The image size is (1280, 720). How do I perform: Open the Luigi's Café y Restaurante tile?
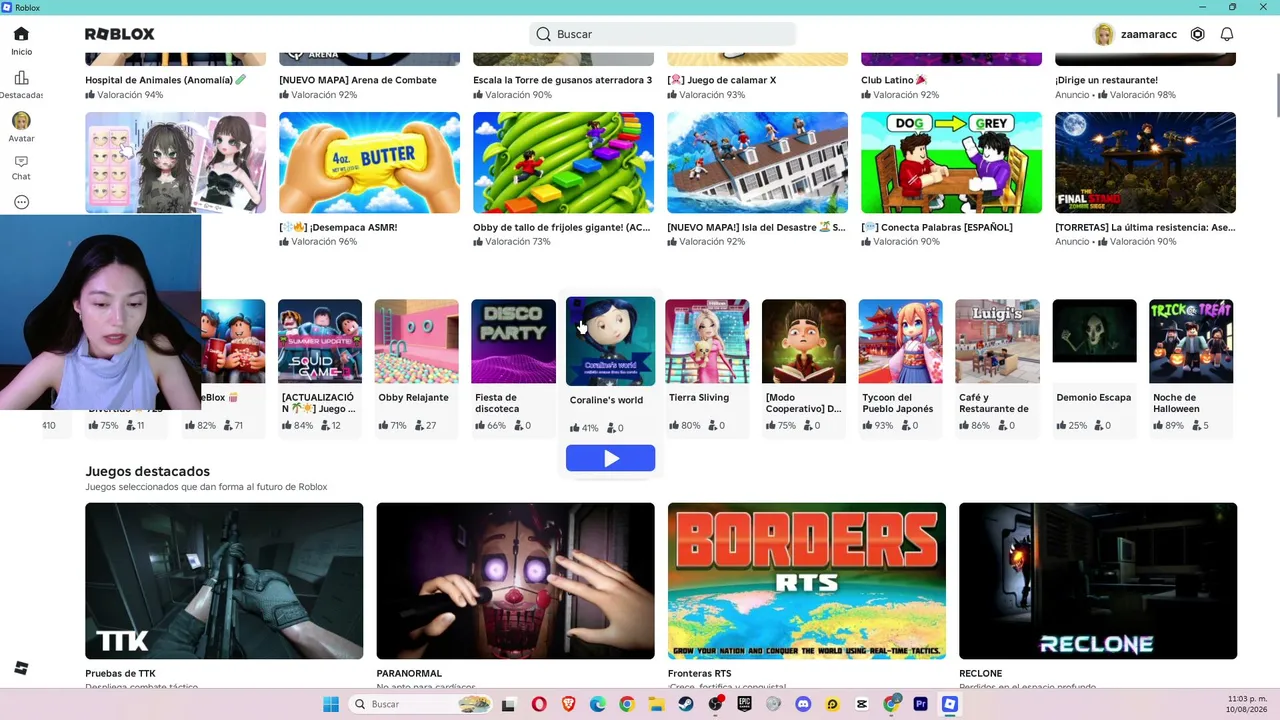[x=997, y=341]
